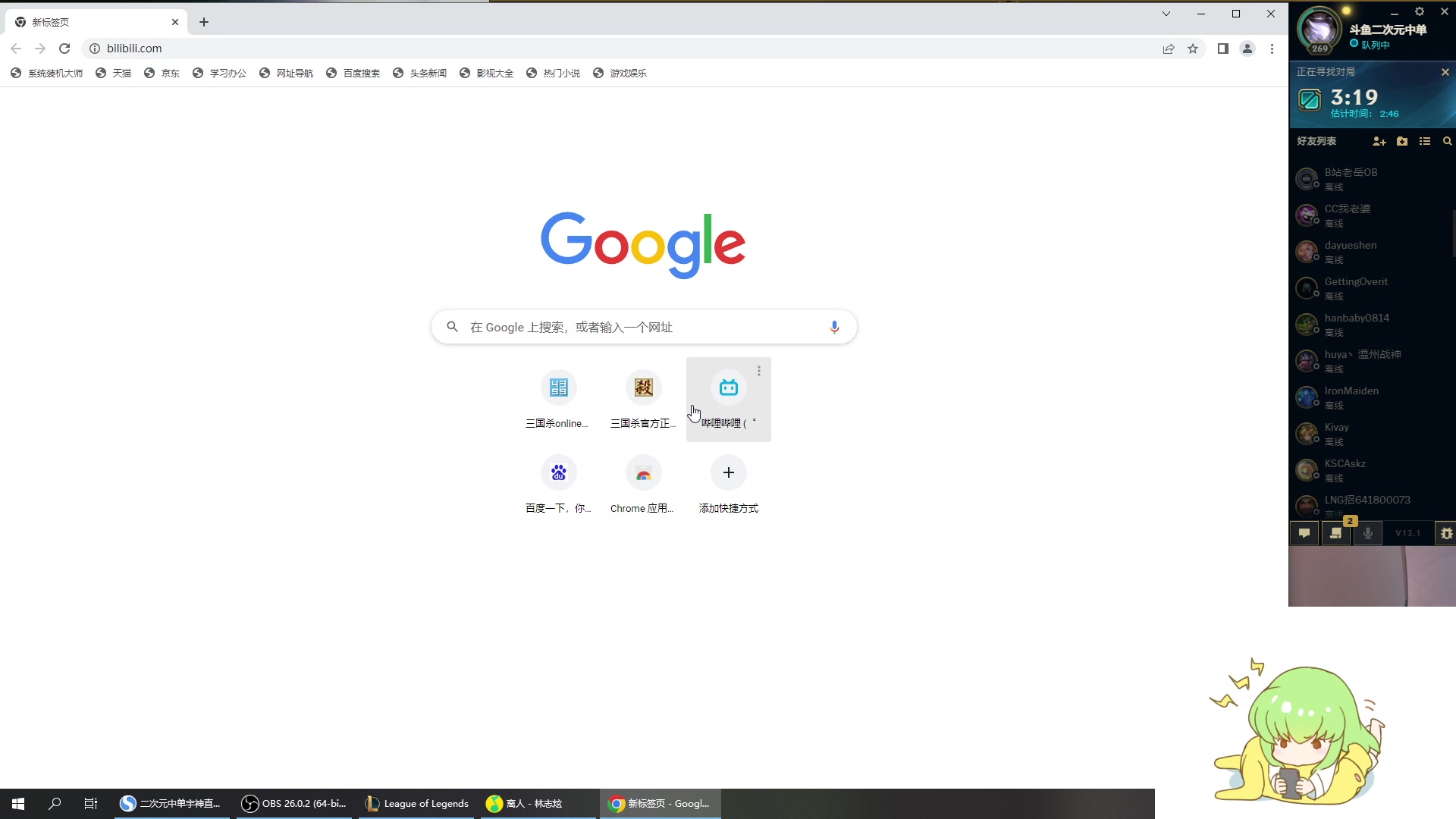This screenshot has height=819, width=1456.
Task: Go forward in Chrome
Action: (x=40, y=49)
